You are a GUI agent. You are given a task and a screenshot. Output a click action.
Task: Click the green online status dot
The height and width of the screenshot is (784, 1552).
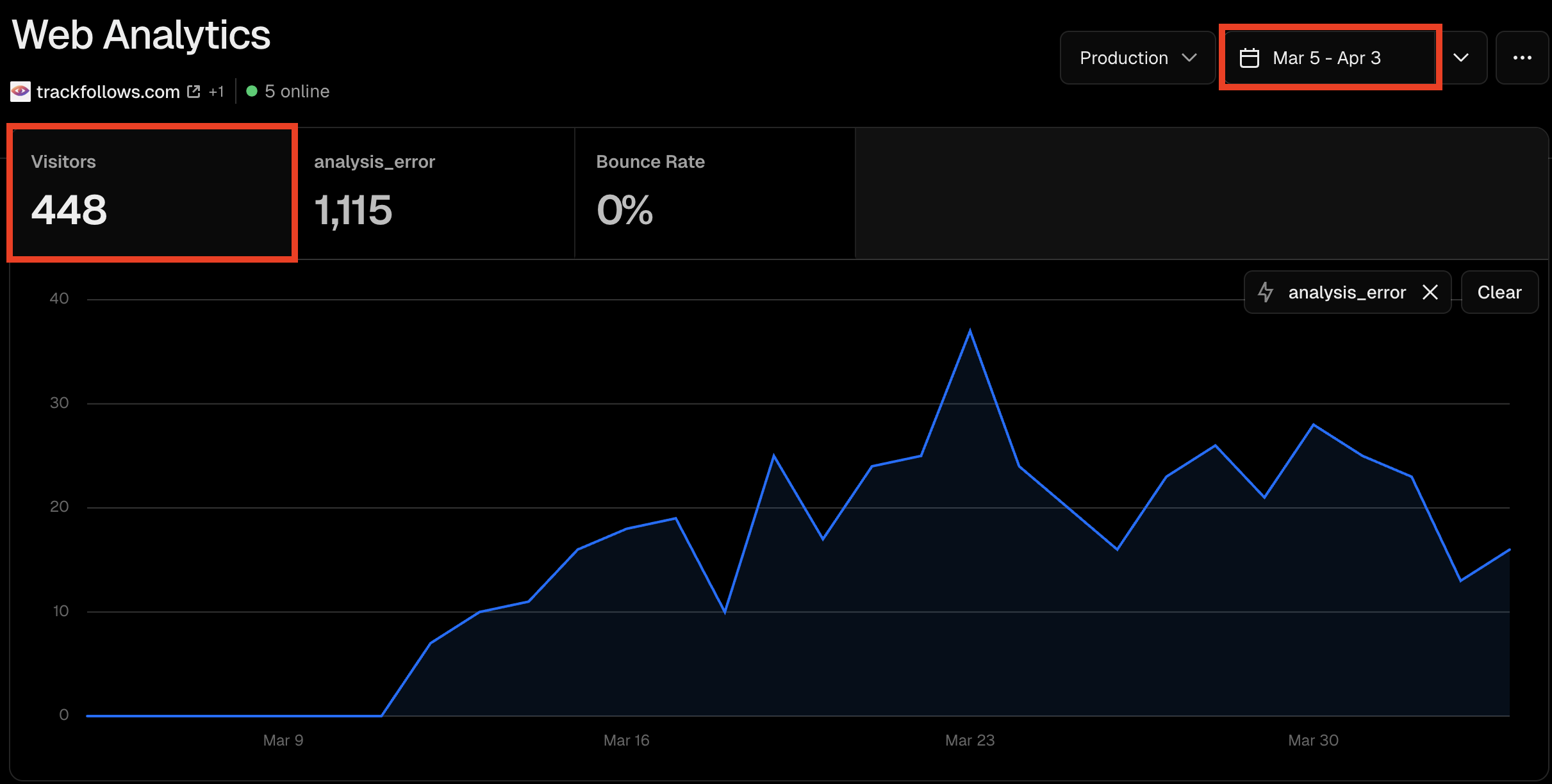(252, 92)
